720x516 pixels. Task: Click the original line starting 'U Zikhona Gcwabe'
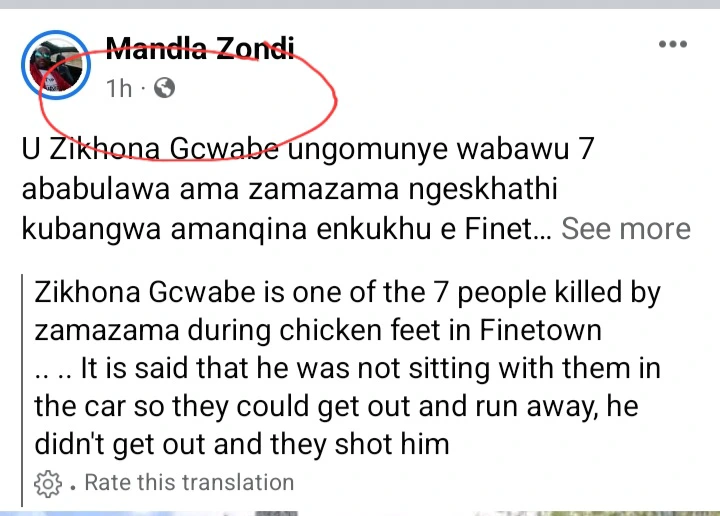tap(308, 149)
